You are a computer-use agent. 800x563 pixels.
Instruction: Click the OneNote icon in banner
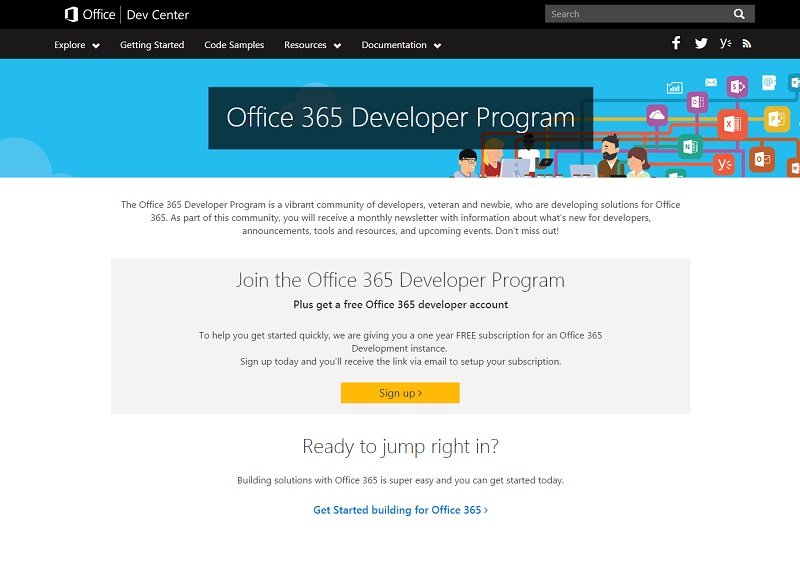(690, 147)
